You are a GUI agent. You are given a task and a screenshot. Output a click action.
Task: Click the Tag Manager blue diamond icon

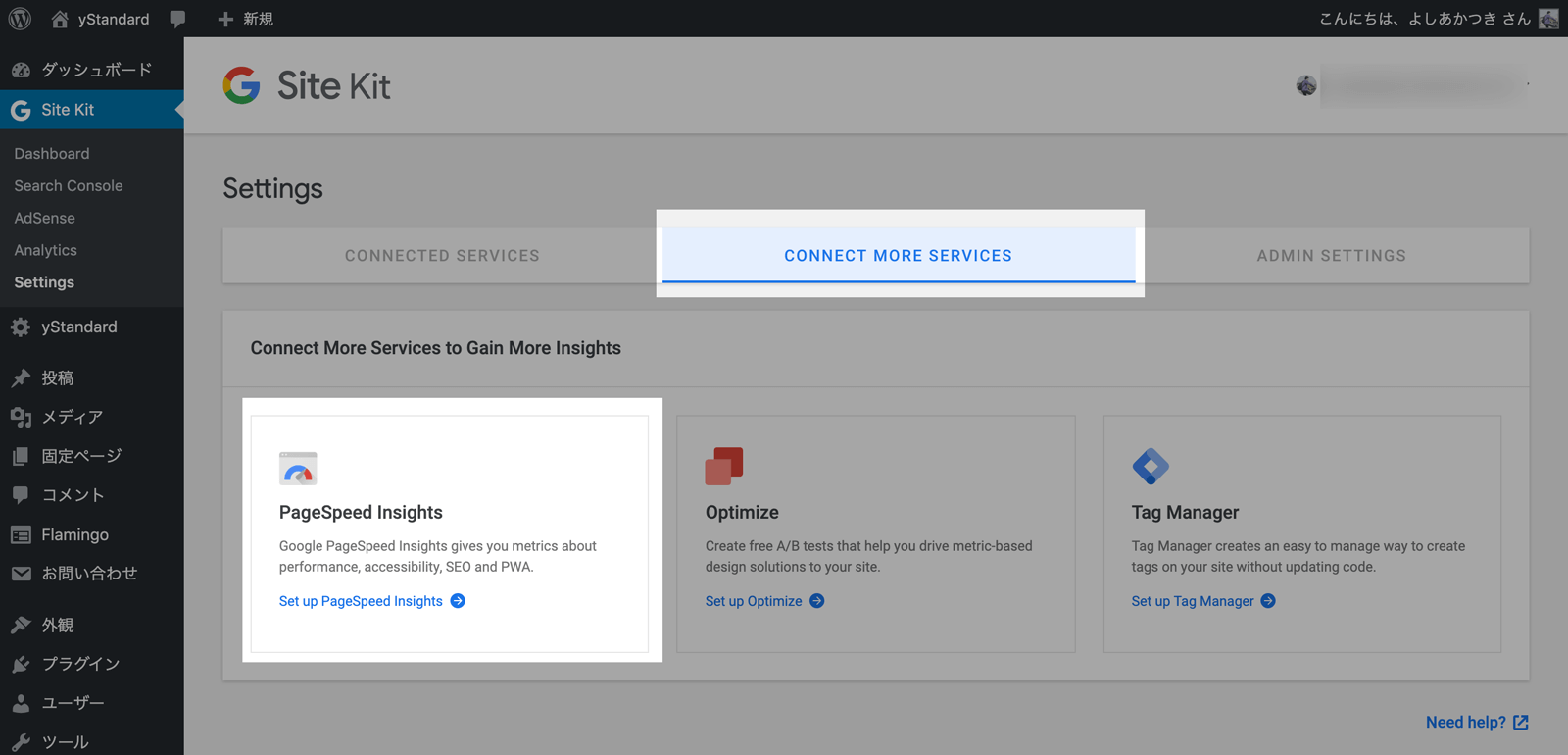tap(1151, 466)
